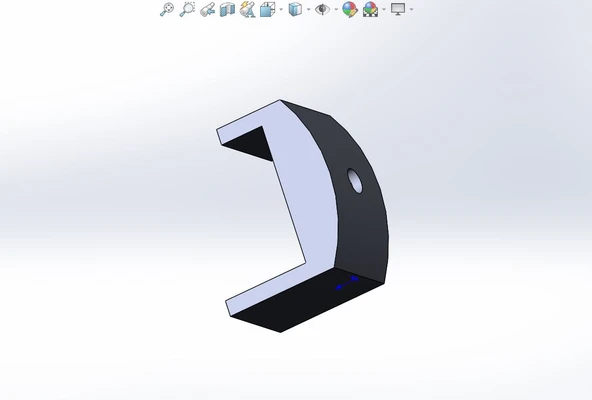Open the Dynamic Annotation Views icon

pyautogui.click(x=247, y=9)
